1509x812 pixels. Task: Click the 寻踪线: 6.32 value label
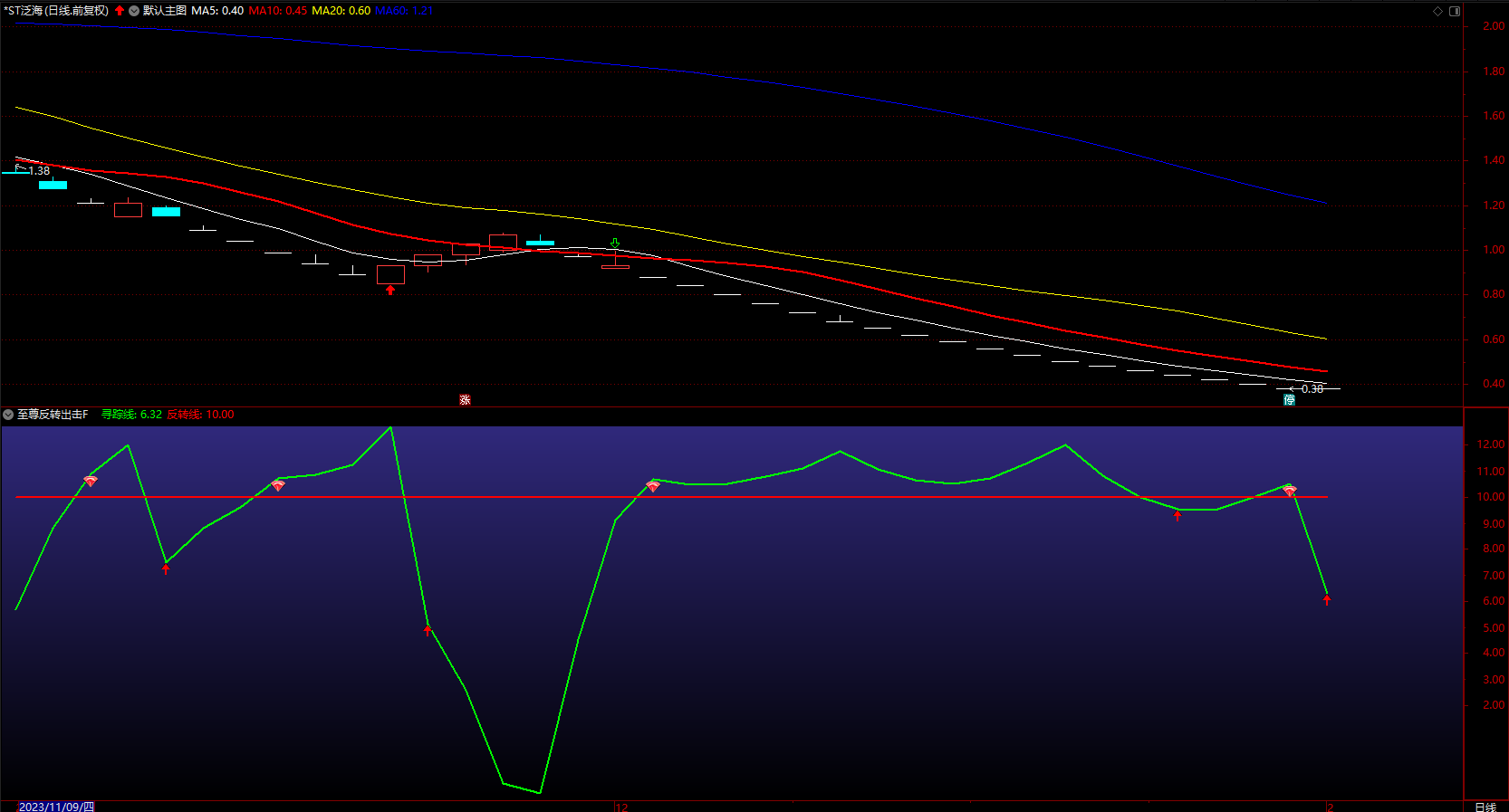pos(131,415)
